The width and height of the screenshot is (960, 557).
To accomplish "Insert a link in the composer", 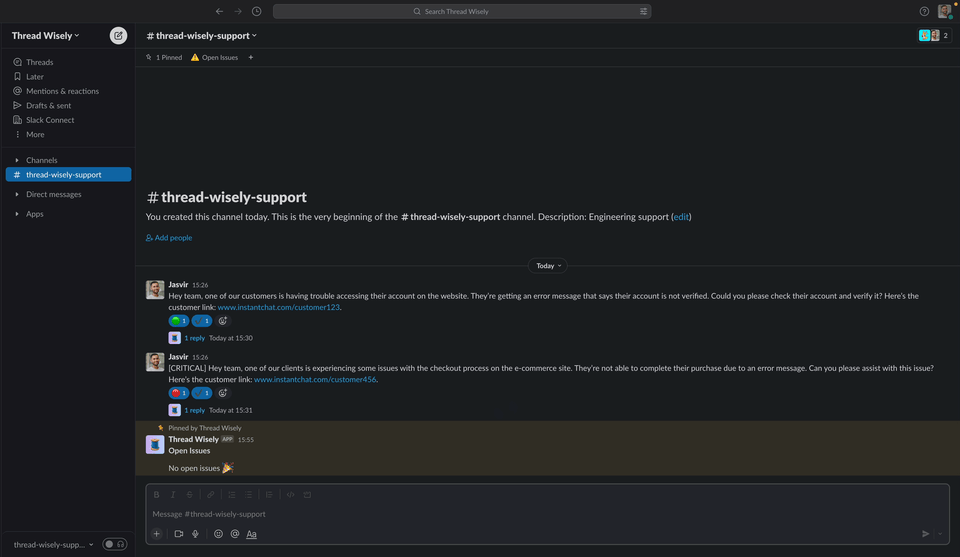I will pos(211,495).
